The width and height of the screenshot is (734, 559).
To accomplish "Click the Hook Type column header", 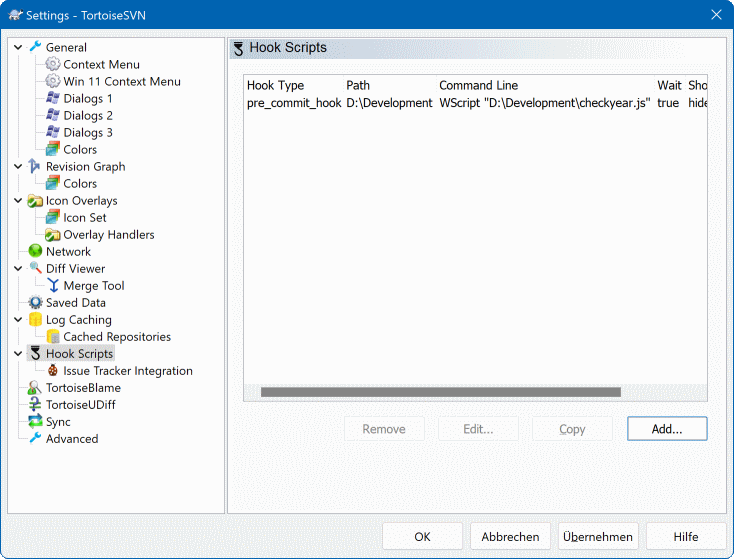I will coord(294,85).
